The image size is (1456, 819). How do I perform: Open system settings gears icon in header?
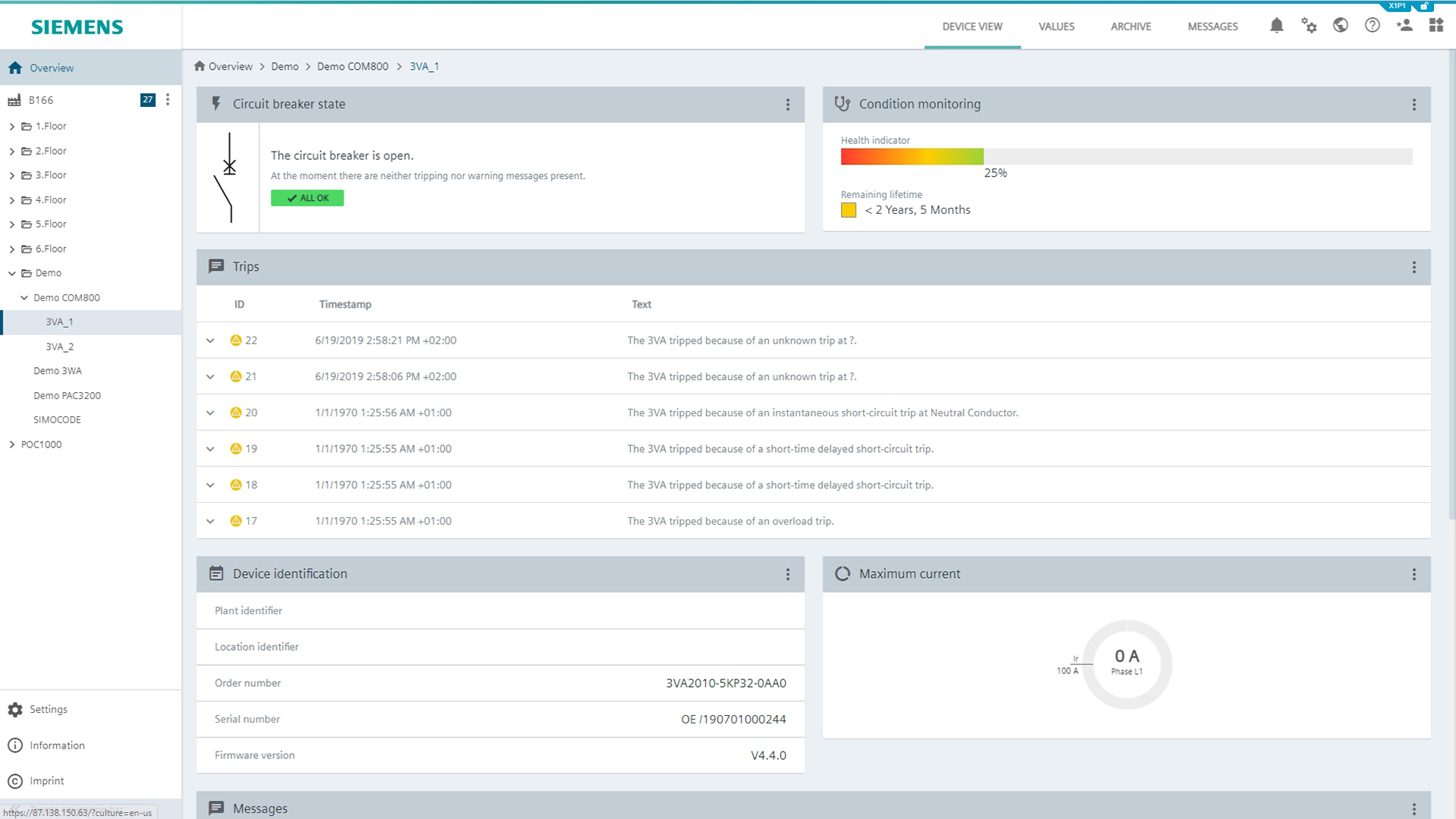click(x=1309, y=26)
